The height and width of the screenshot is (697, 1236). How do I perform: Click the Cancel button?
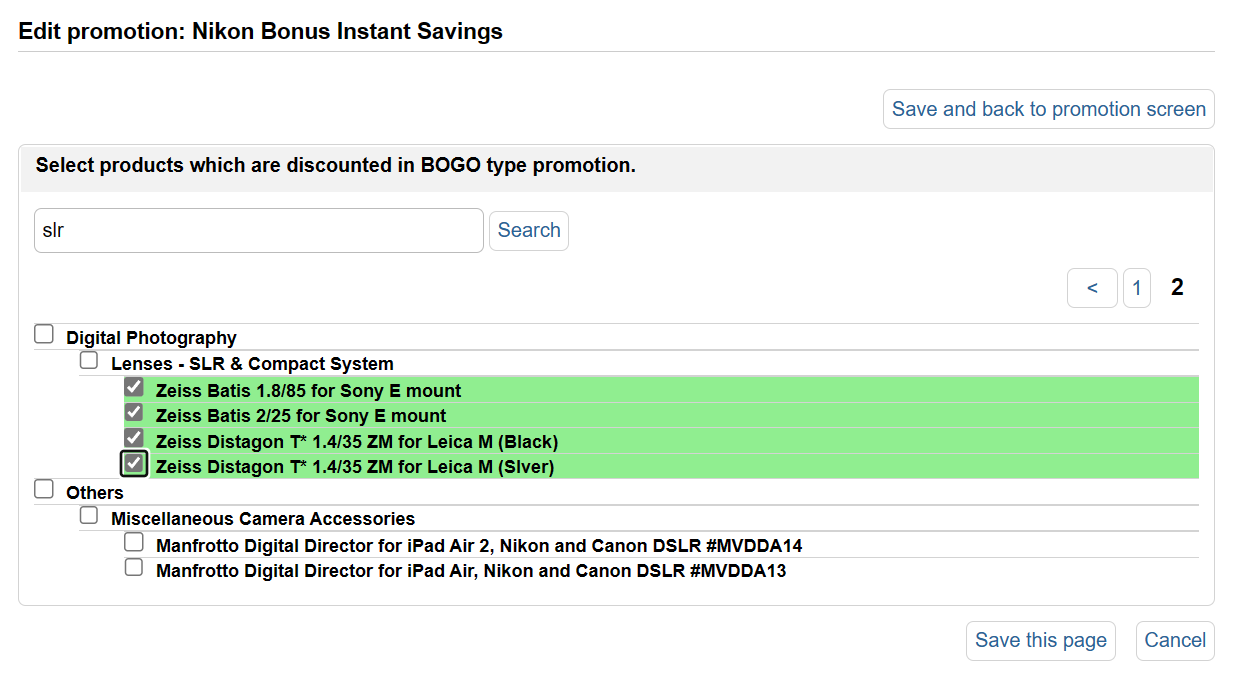point(1175,640)
